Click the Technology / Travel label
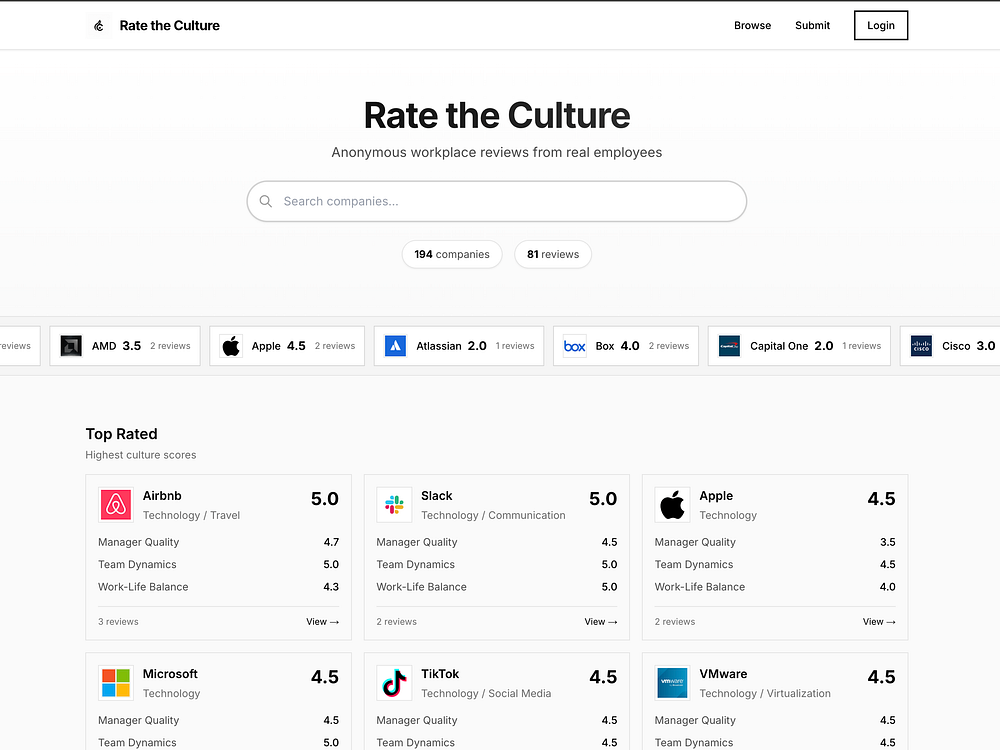The image size is (1000, 750). coord(191,515)
